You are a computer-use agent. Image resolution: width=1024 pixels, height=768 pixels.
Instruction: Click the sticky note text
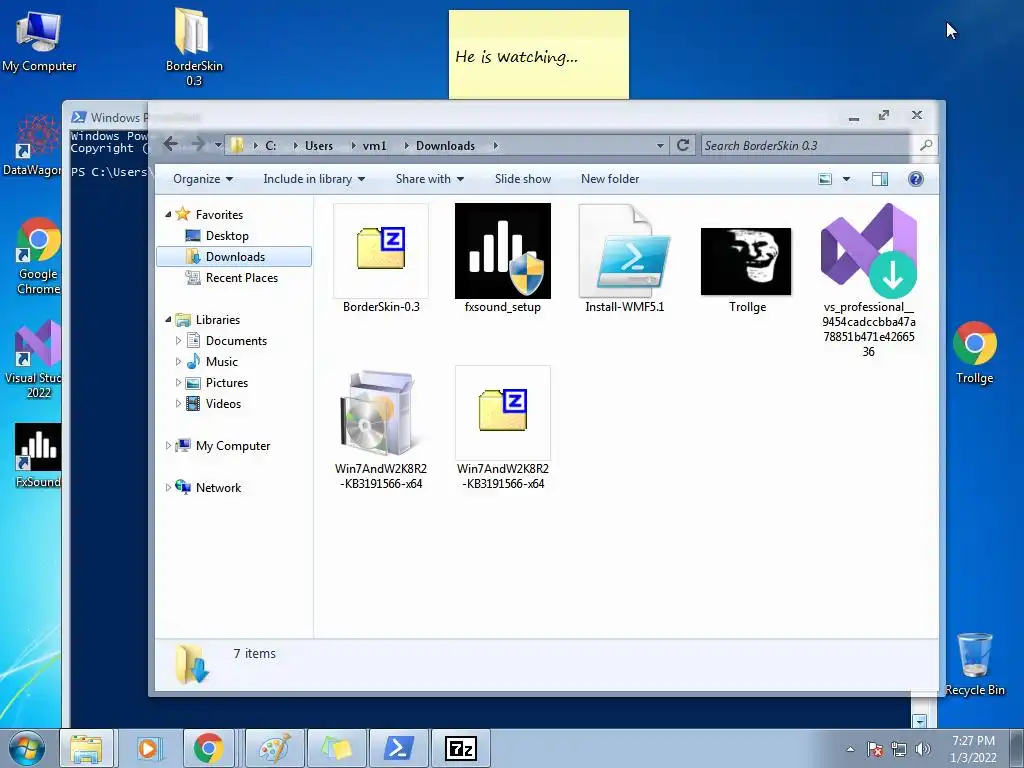[516, 57]
